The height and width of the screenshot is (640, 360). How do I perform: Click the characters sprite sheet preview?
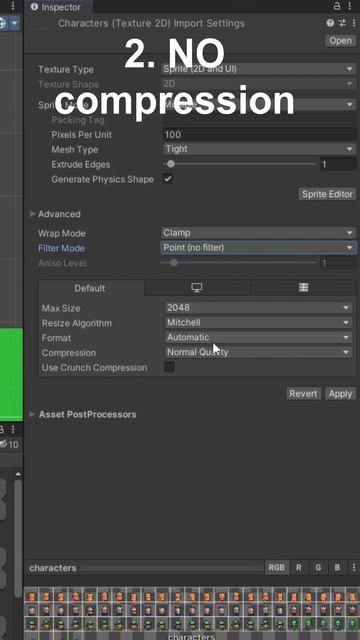192,613
